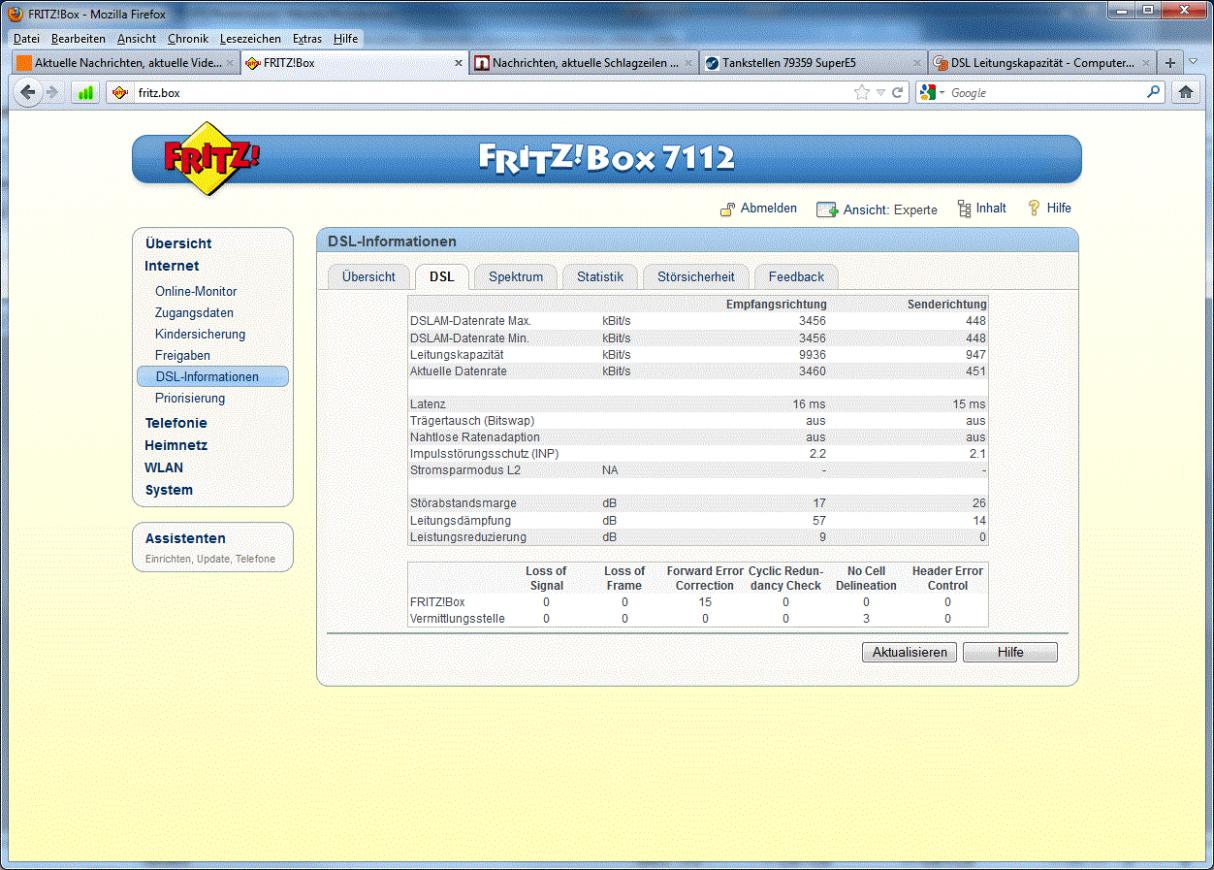Click the Vermittlungsstelle row label
The image size is (1214, 870).
coord(457,619)
